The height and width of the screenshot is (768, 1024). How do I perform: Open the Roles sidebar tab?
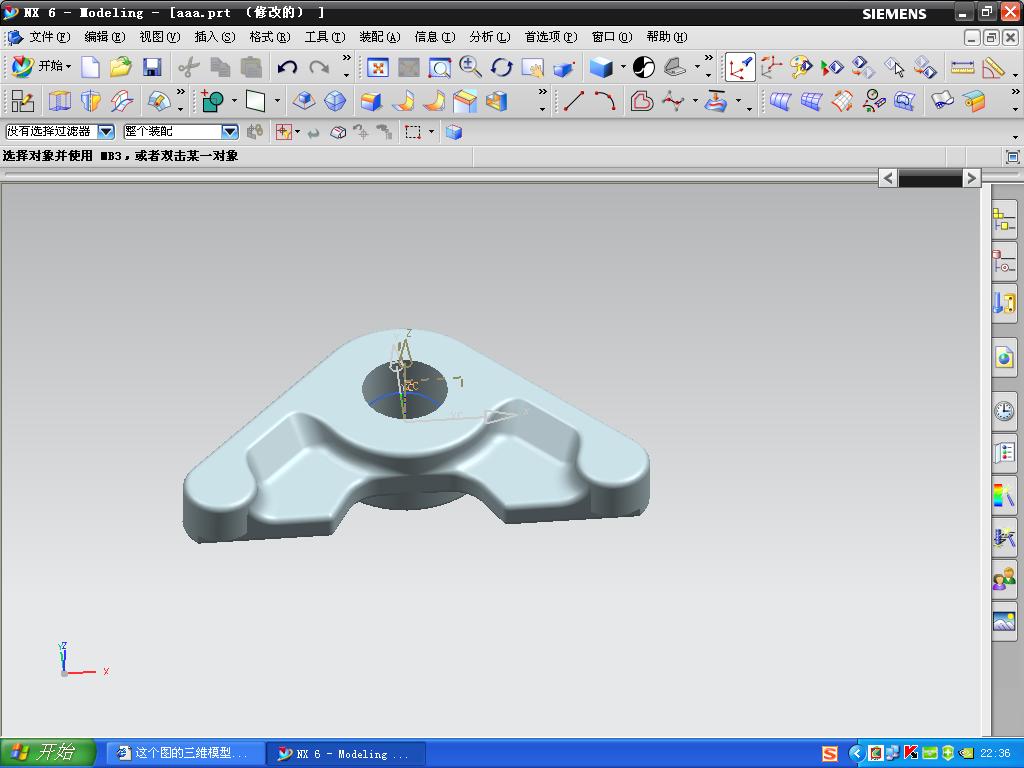pyautogui.click(x=1004, y=579)
